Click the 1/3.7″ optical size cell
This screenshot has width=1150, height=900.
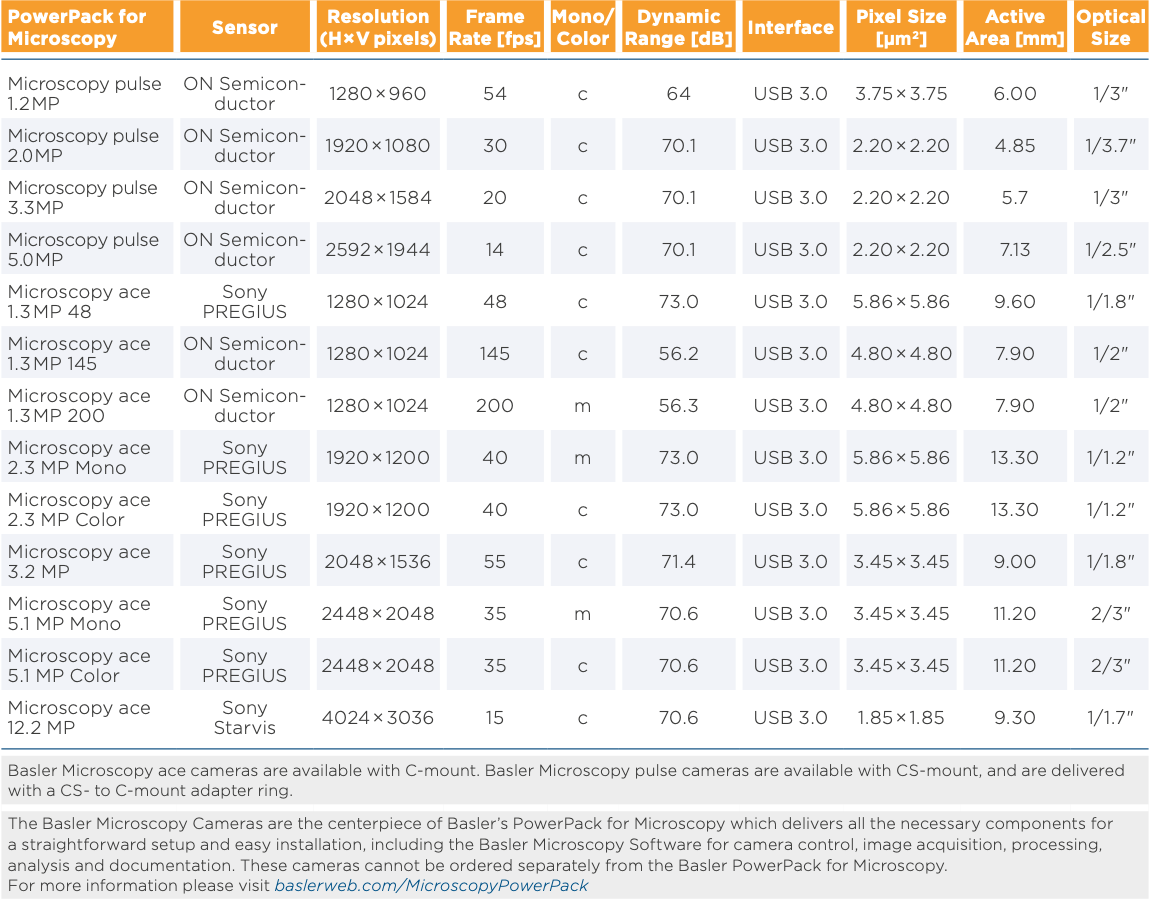click(x=1110, y=146)
